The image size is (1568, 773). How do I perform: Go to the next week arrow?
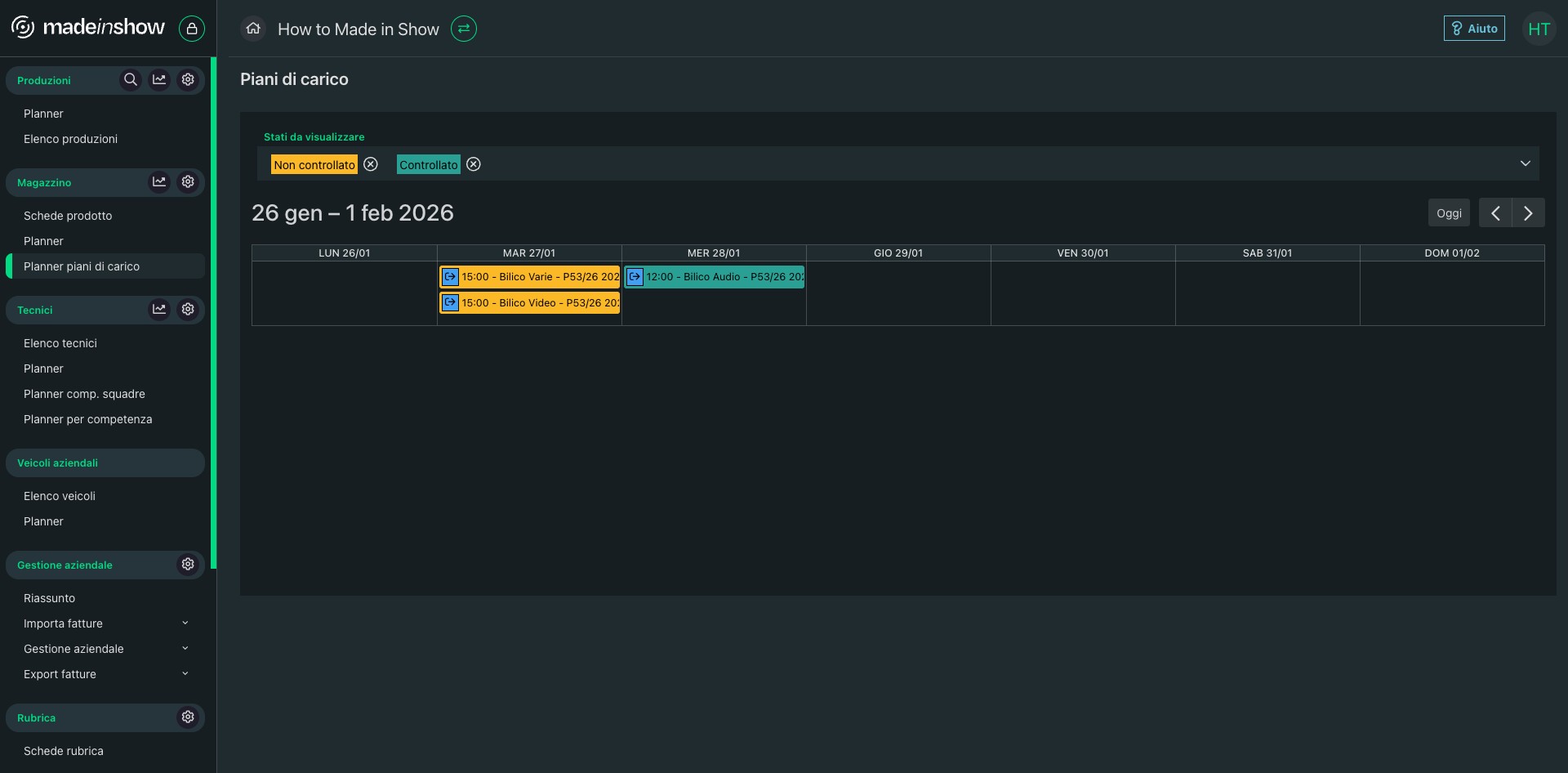1528,213
